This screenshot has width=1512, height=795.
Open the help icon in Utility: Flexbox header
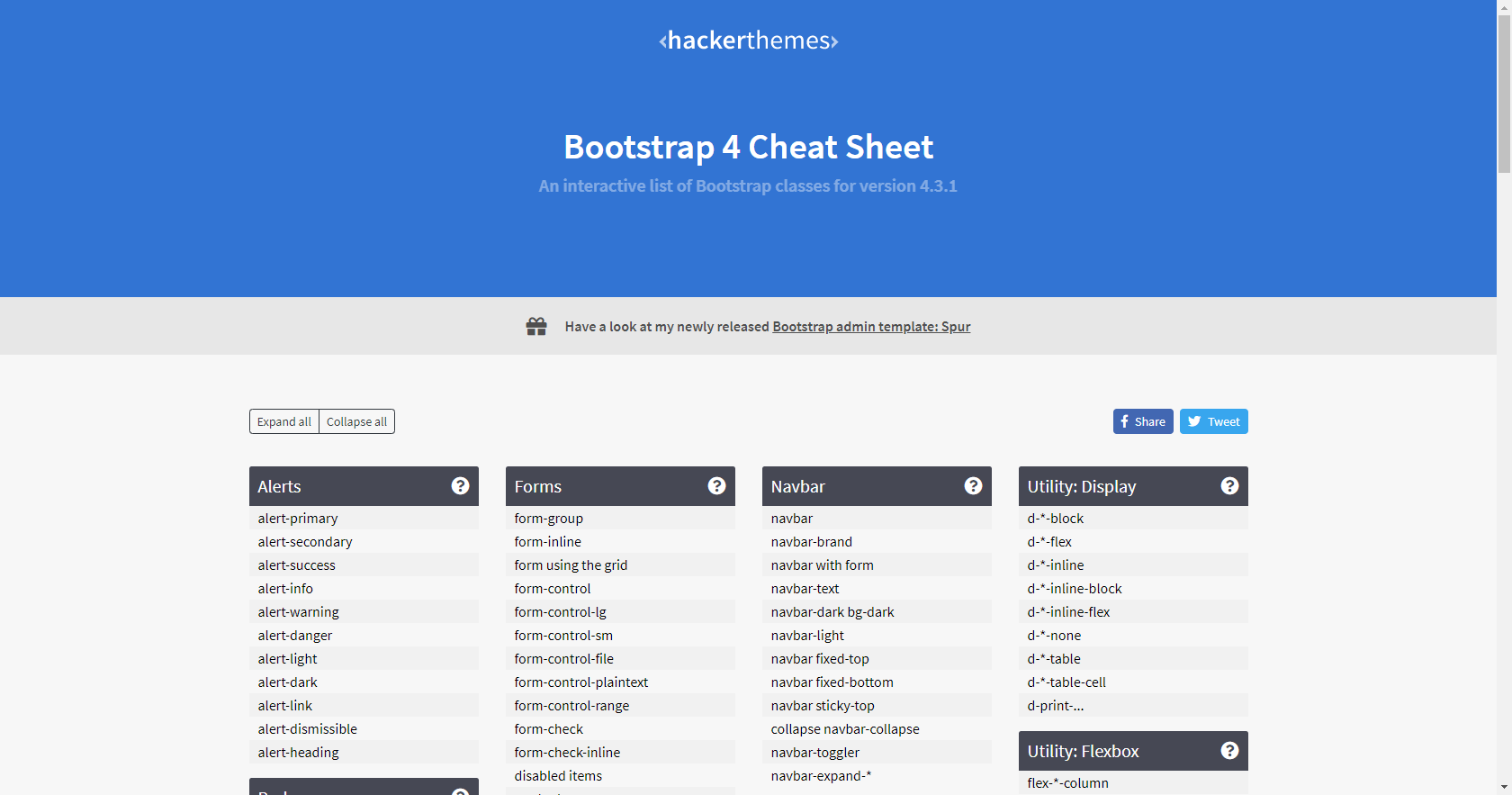(1229, 751)
